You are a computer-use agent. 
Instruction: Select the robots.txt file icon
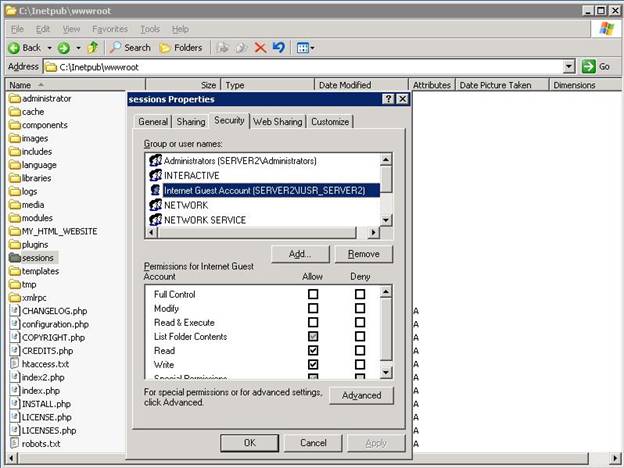(x=15, y=443)
